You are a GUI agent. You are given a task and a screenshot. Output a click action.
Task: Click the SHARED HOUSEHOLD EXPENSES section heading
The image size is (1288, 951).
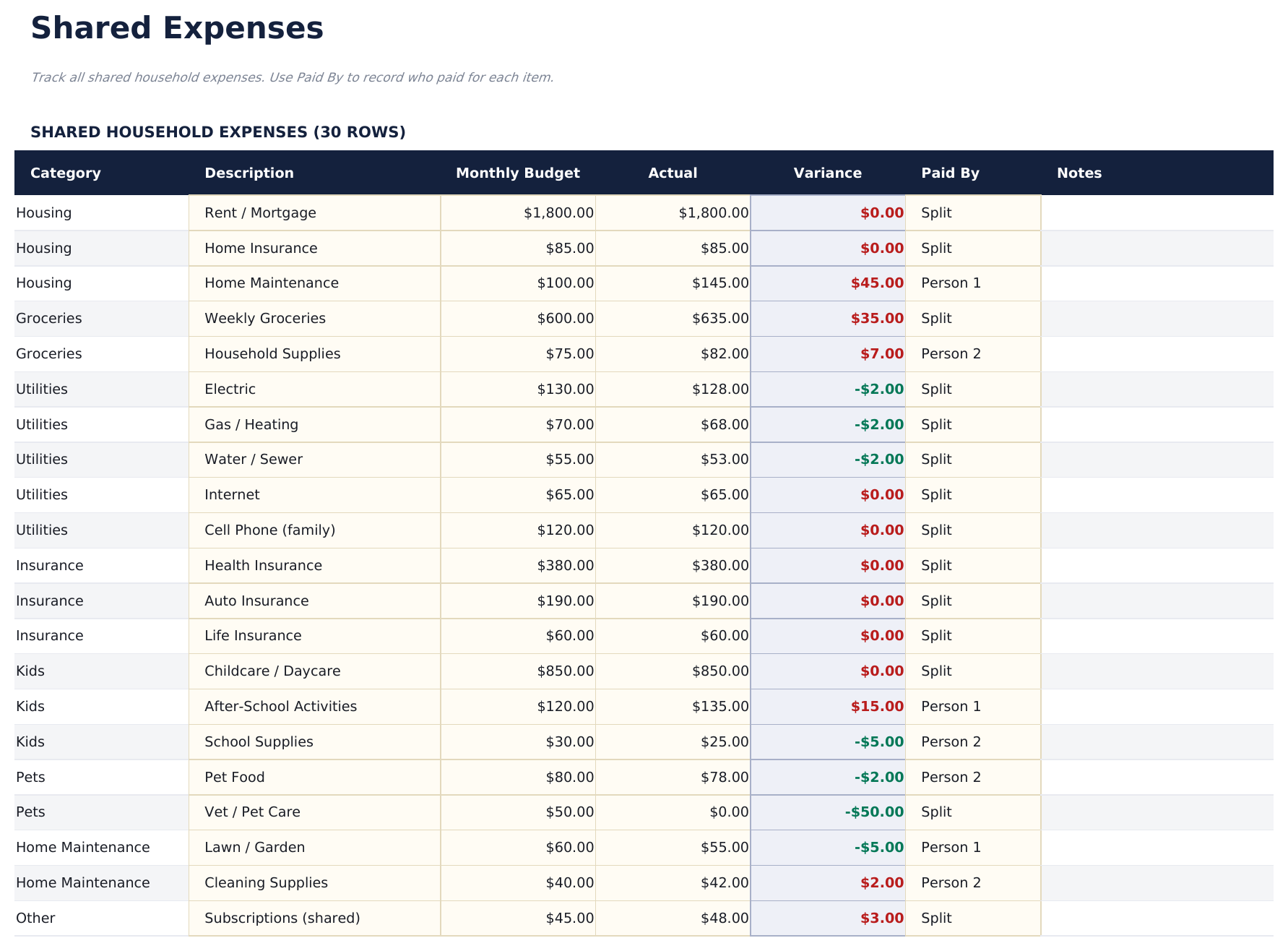(218, 132)
